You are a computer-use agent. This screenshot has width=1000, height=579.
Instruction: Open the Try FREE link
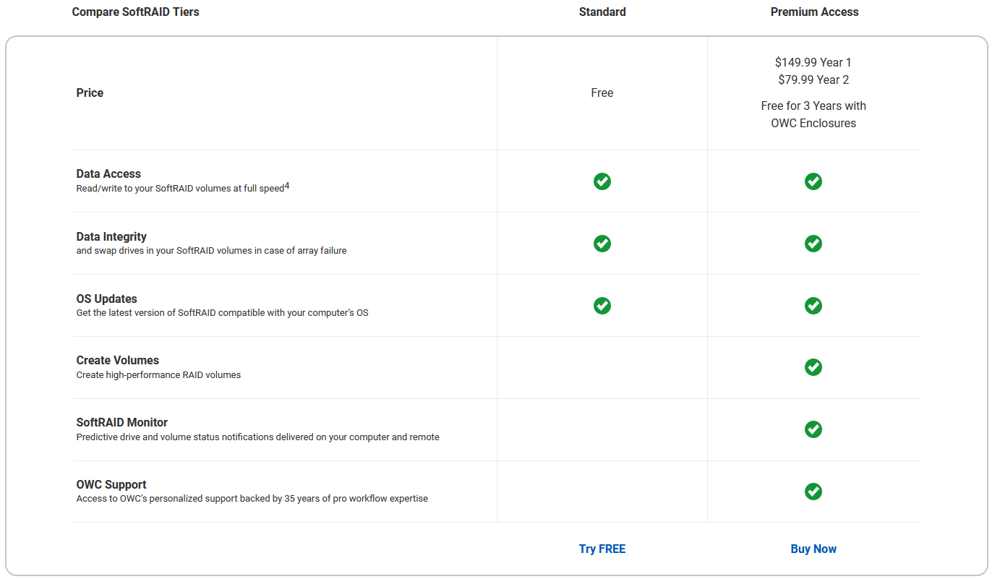pyautogui.click(x=602, y=549)
